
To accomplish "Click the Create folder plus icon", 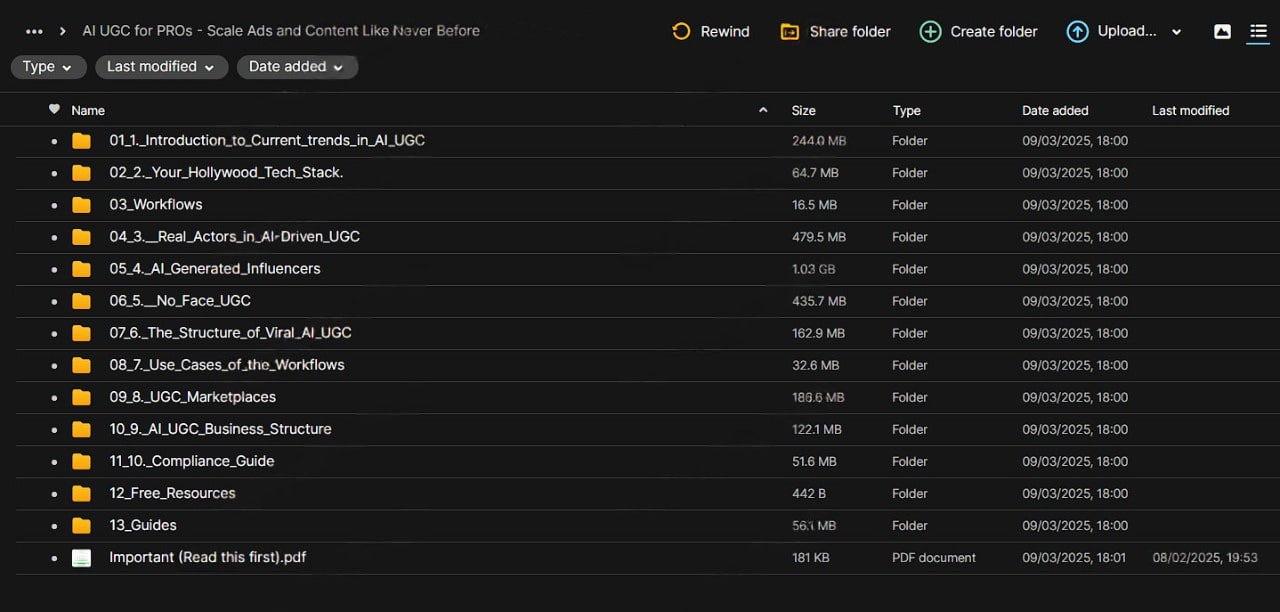I will pyautogui.click(x=930, y=31).
